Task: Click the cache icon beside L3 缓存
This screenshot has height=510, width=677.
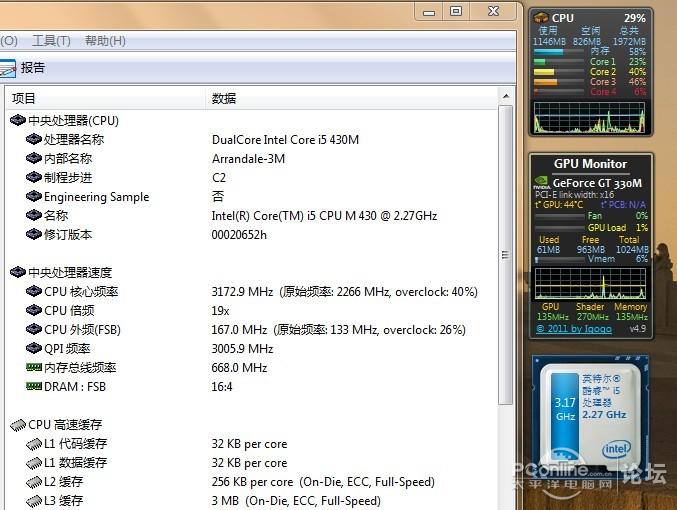Action: click(x=33, y=501)
